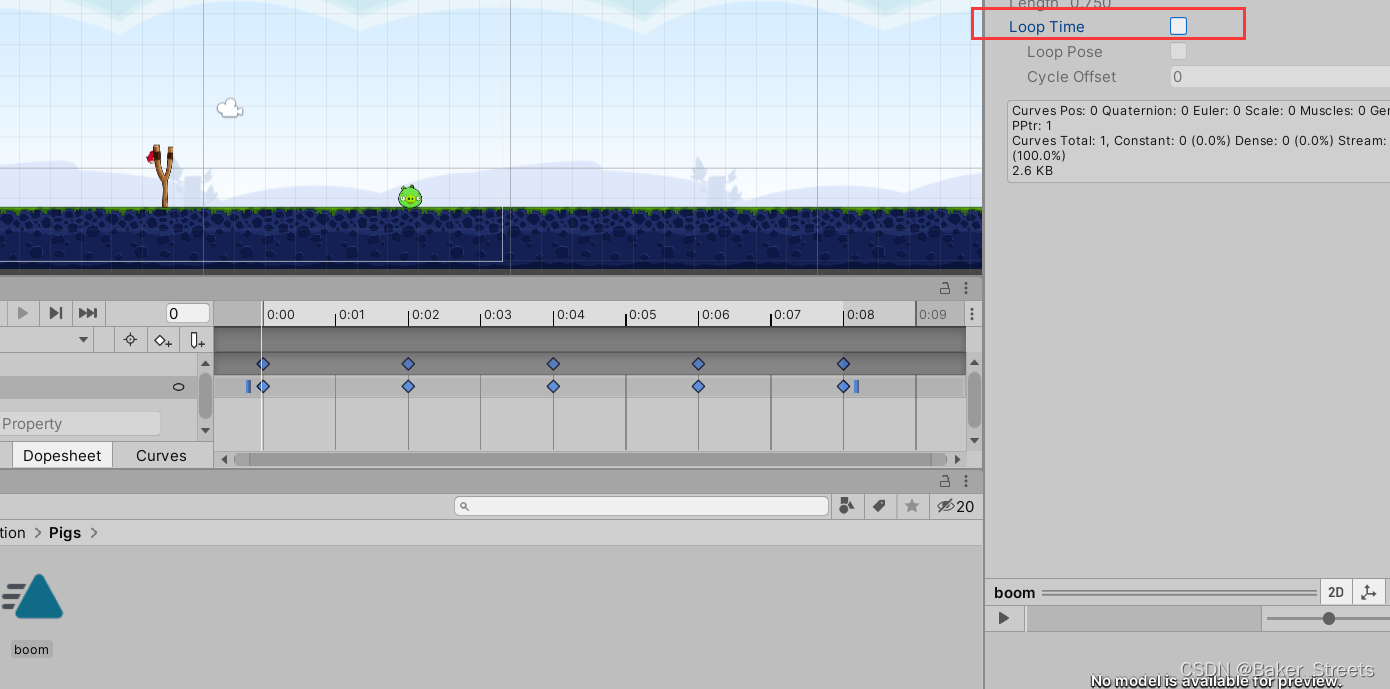Toggle the Loop Pose checkbox
Screen dimensions: 1390x689
(x=1178, y=51)
